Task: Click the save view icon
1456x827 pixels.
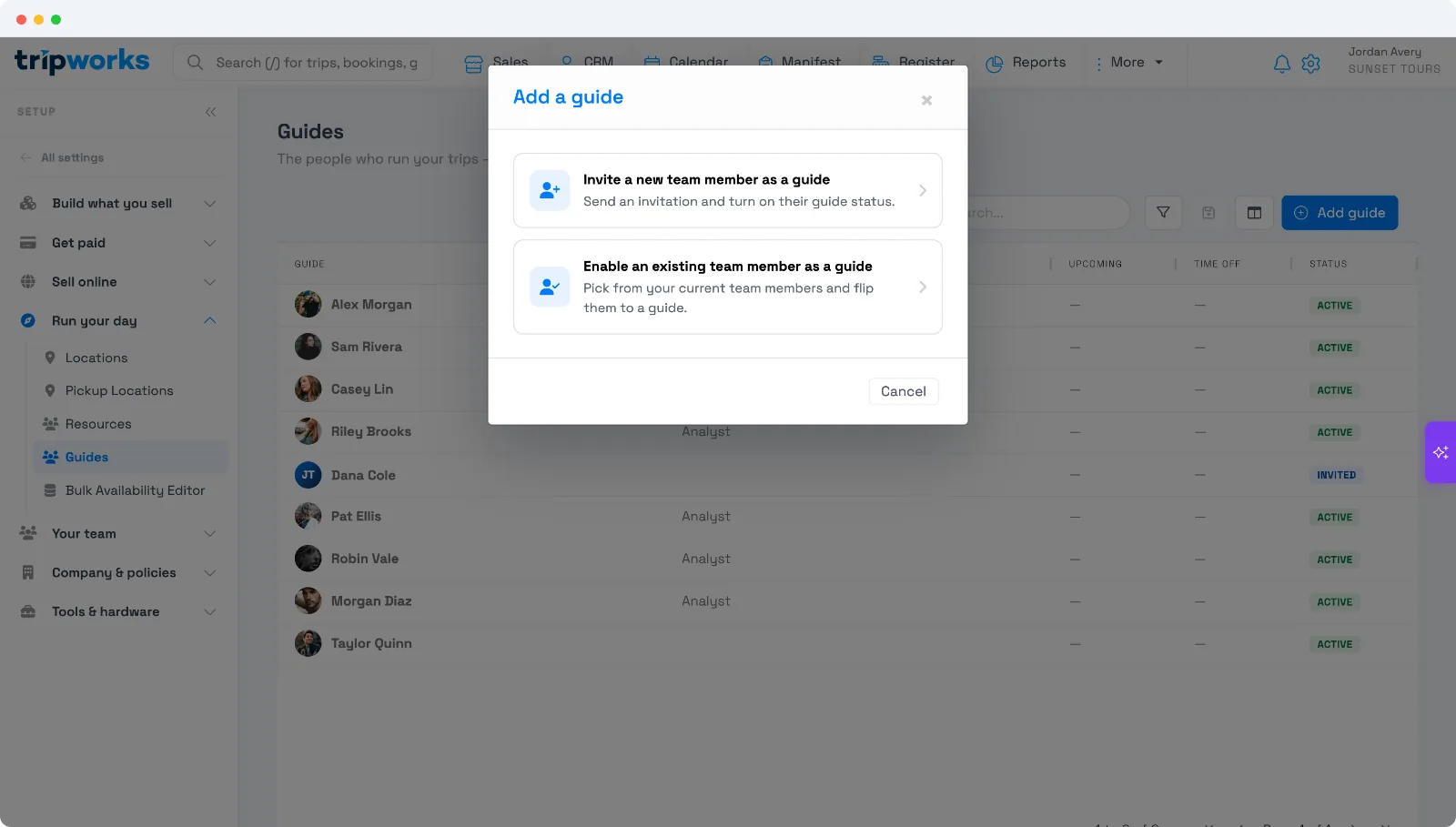Action: point(1208,213)
